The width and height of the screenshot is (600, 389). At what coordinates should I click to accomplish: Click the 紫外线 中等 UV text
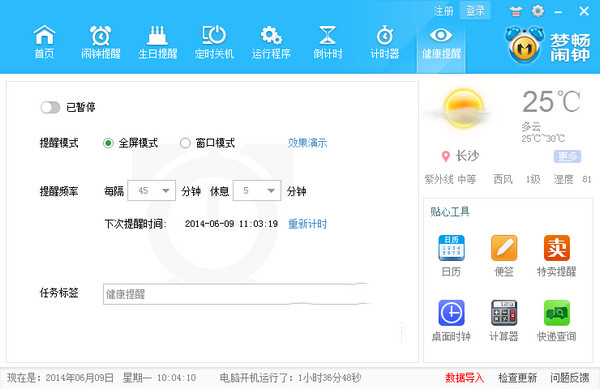(x=450, y=179)
